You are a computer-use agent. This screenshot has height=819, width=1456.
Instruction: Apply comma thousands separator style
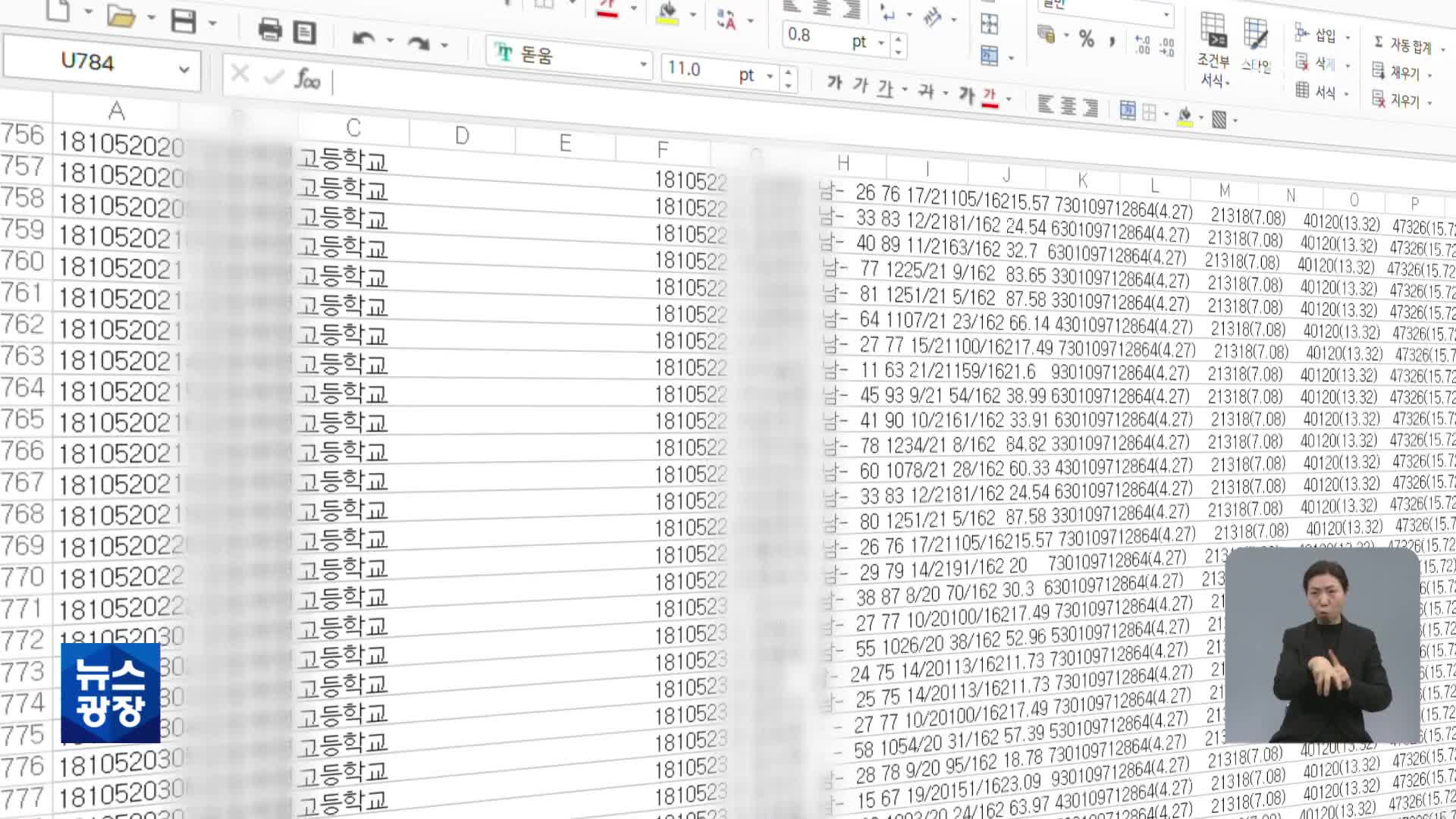coord(1112,40)
